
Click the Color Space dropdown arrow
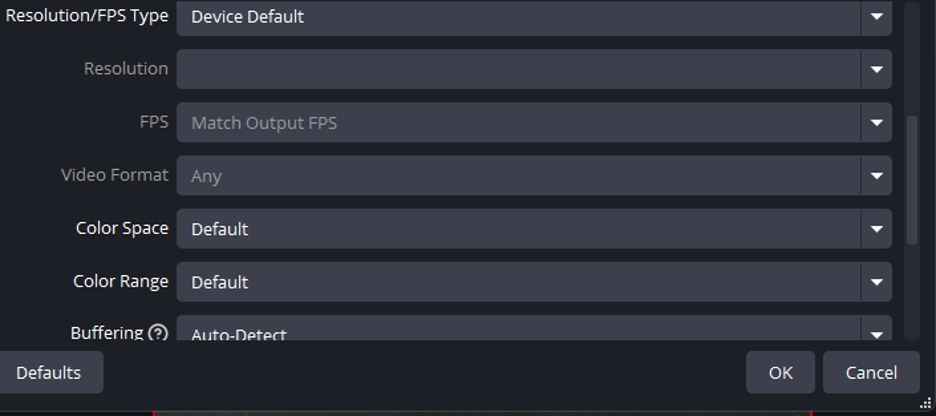[876, 229]
